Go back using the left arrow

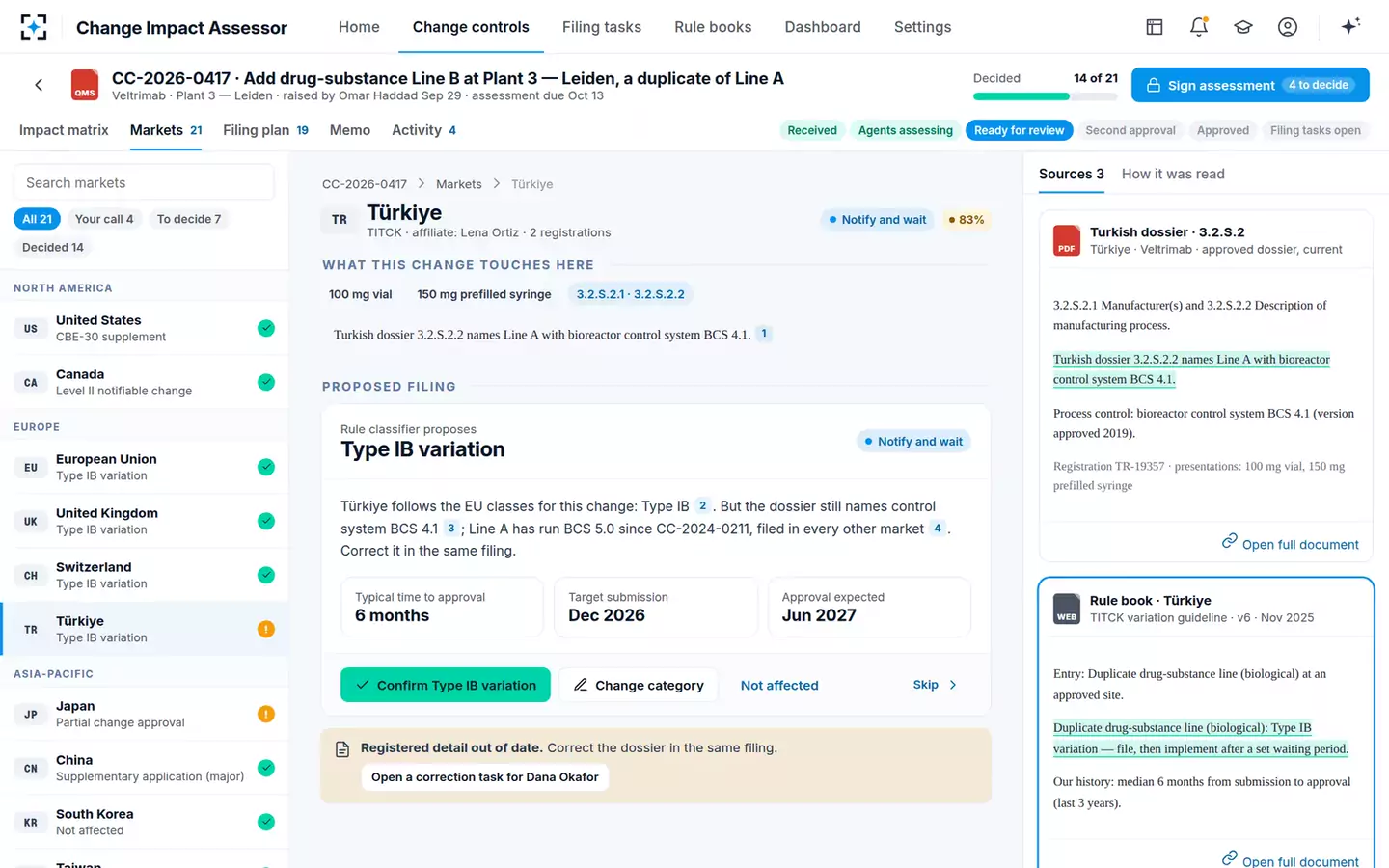click(x=39, y=85)
